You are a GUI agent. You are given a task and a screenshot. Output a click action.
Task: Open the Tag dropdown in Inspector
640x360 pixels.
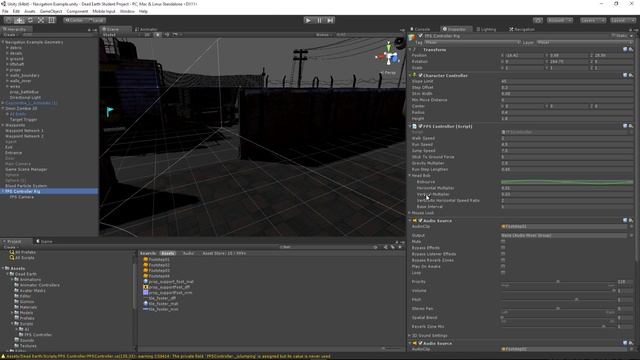472,42
